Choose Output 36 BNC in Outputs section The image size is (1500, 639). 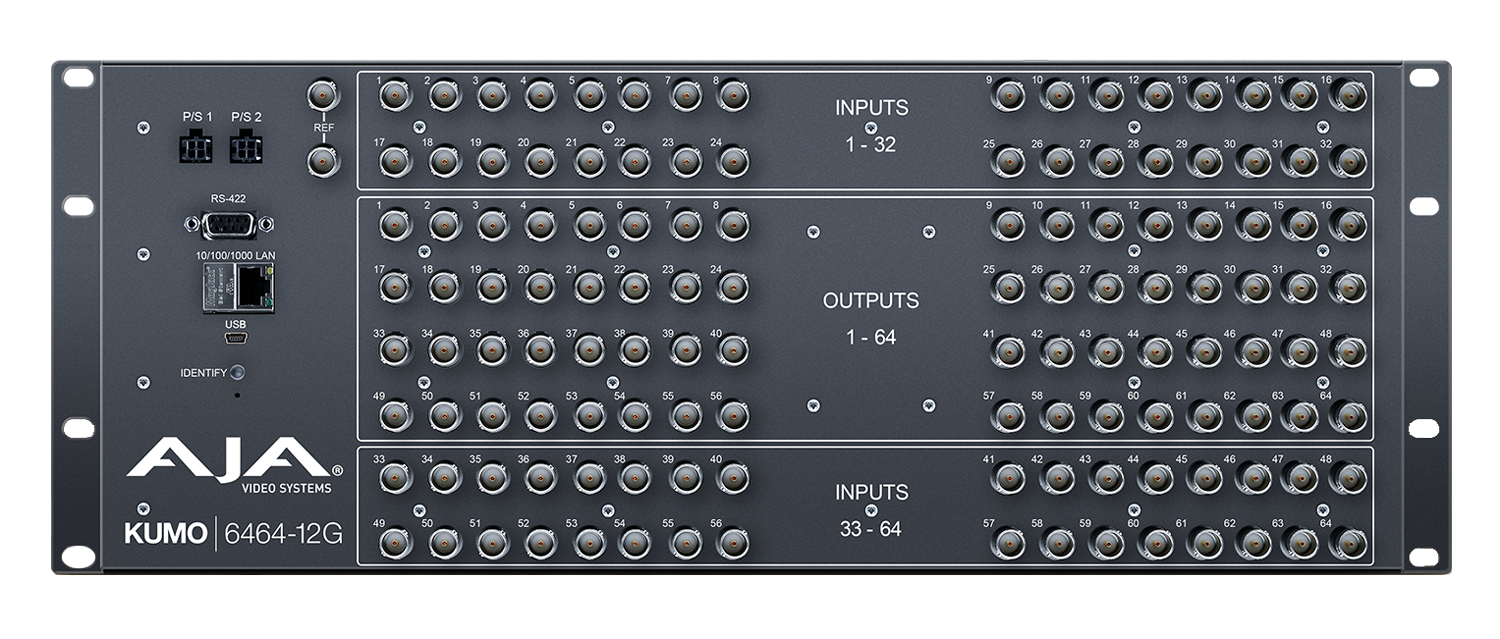[541, 351]
